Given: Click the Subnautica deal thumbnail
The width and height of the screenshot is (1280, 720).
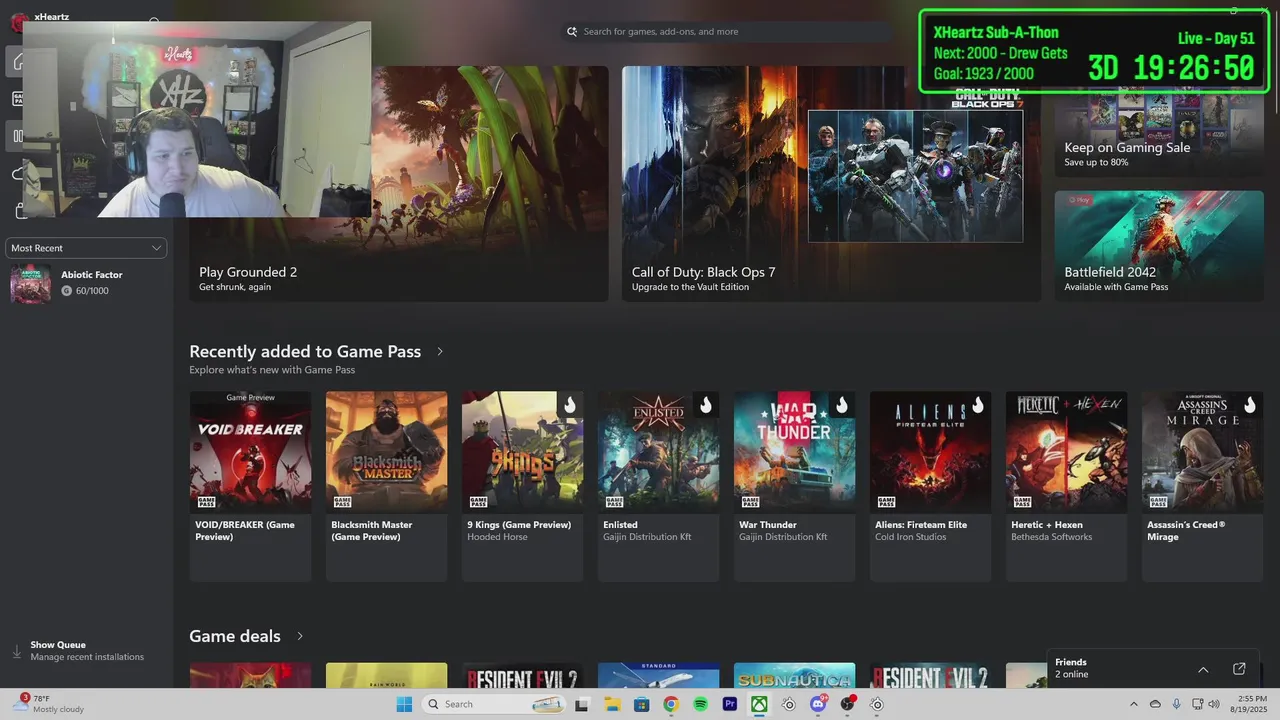Looking at the screenshot, I should (x=794, y=675).
